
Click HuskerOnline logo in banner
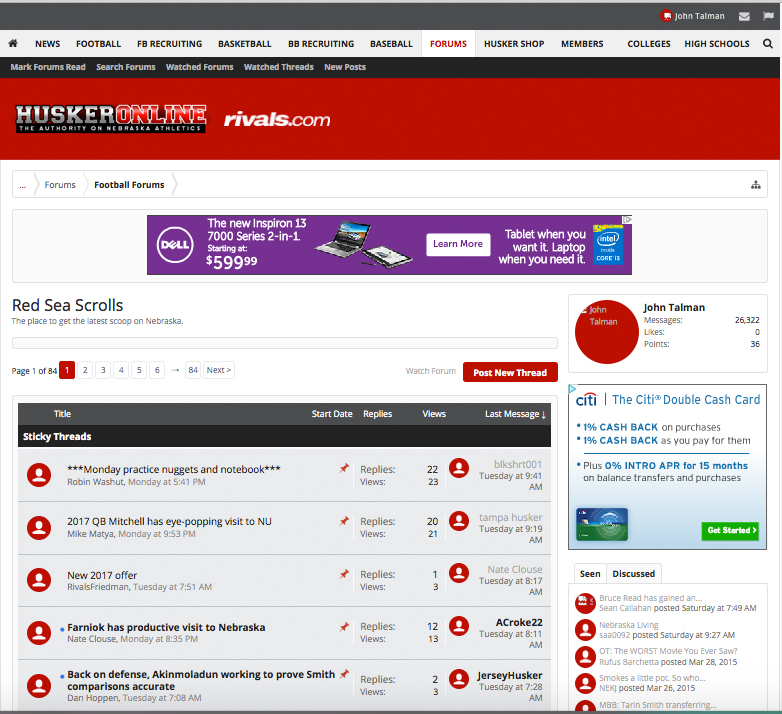[111, 119]
